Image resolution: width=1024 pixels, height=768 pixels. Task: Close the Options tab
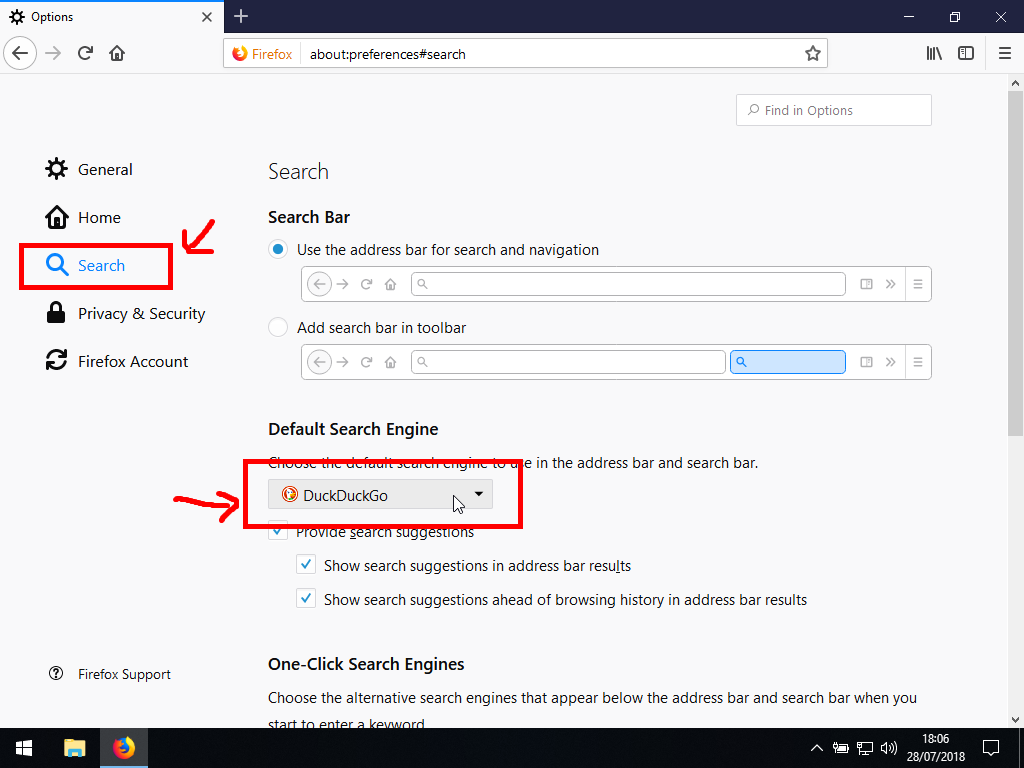[x=206, y=17]
